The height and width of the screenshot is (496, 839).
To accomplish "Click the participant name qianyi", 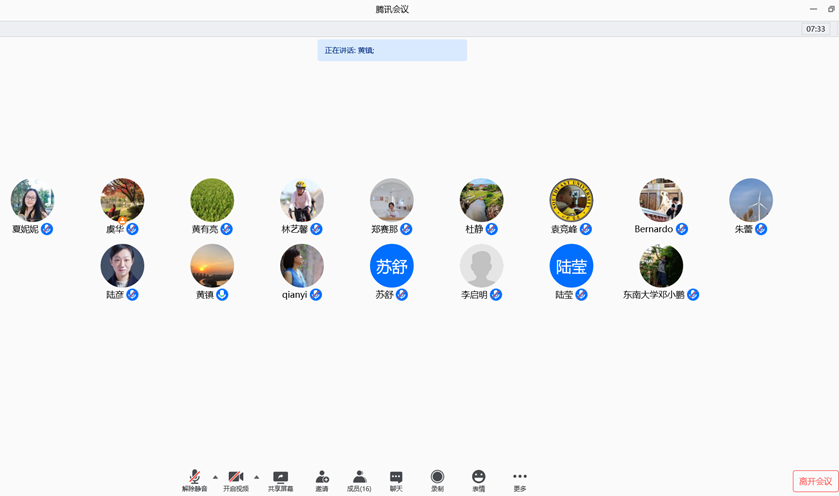I will [294, 295].
